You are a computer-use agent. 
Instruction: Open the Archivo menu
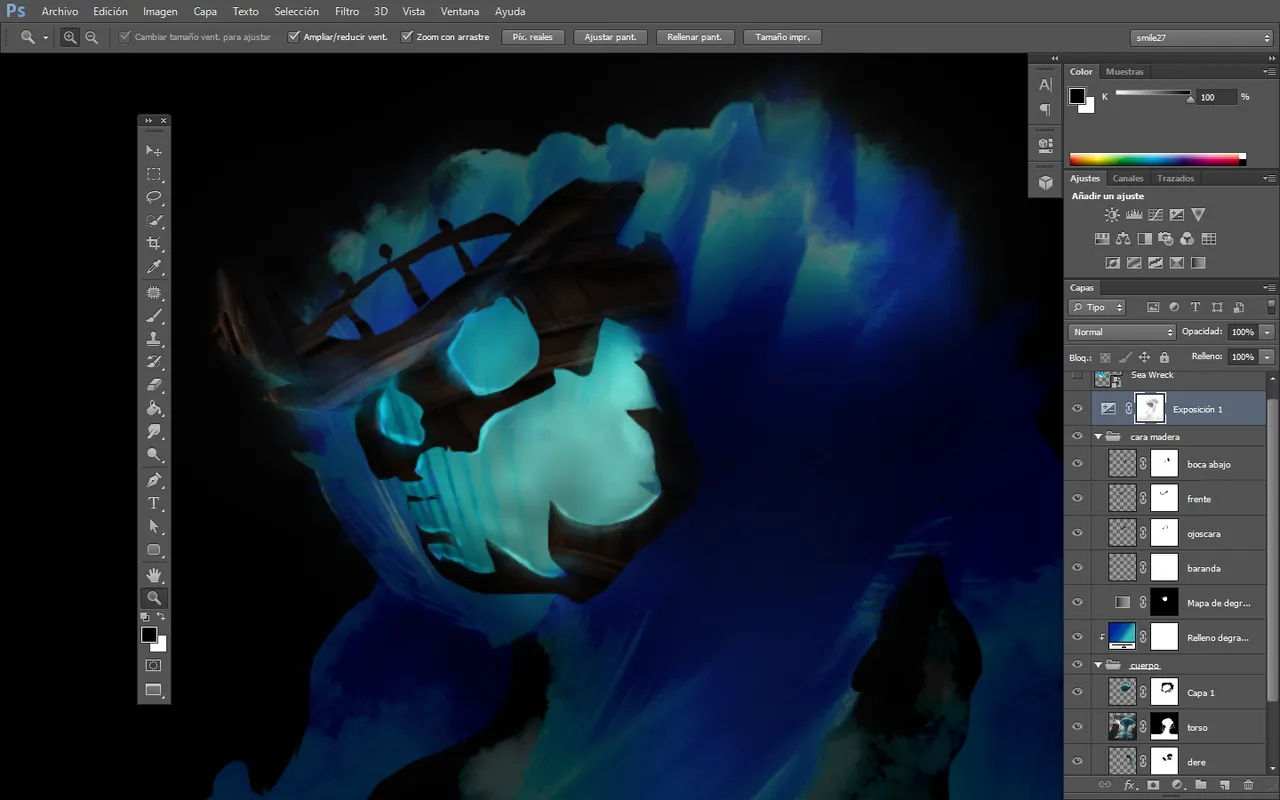tap(60, 12)
